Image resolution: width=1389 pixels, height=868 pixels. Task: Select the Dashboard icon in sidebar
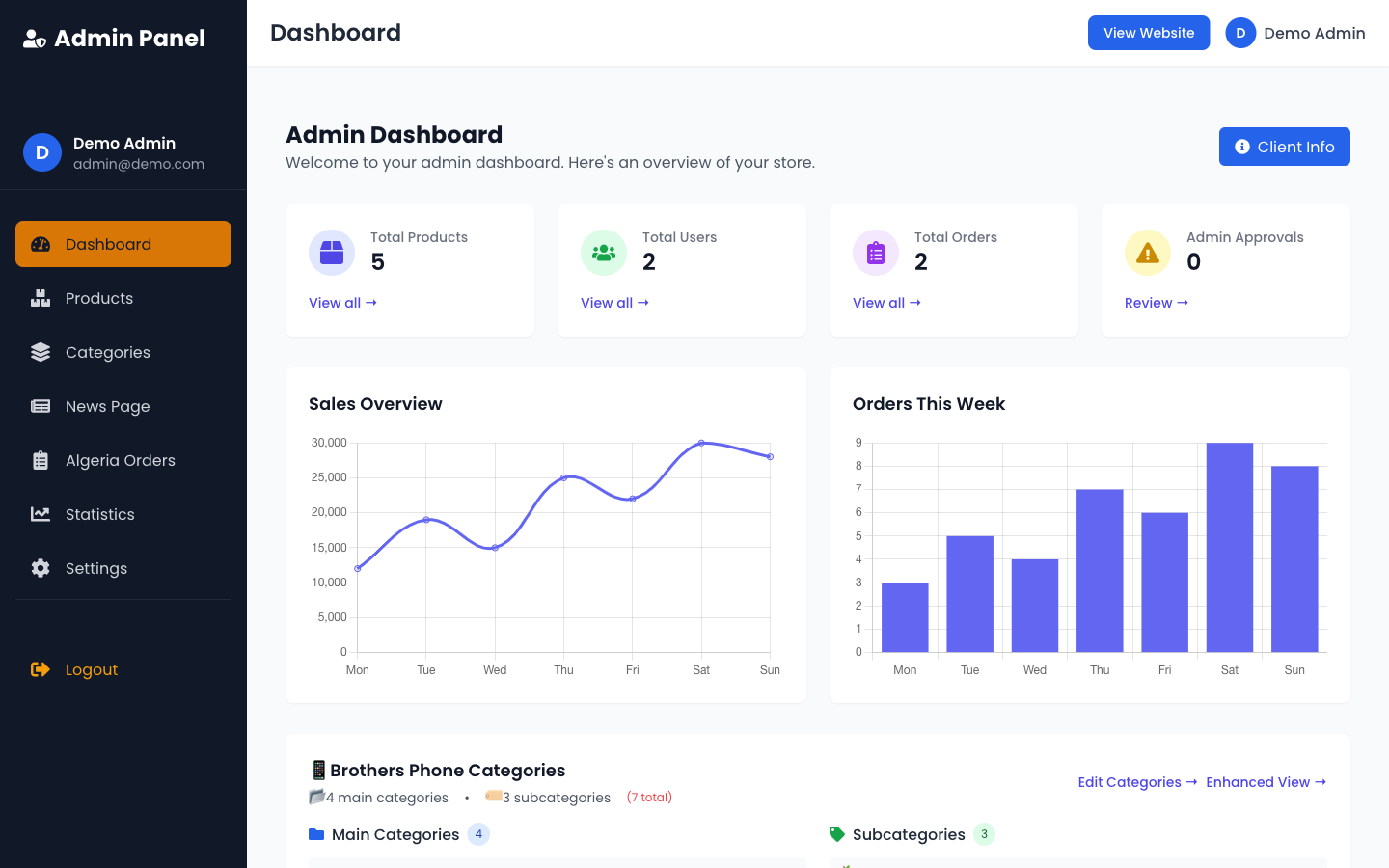pos(41,244)
